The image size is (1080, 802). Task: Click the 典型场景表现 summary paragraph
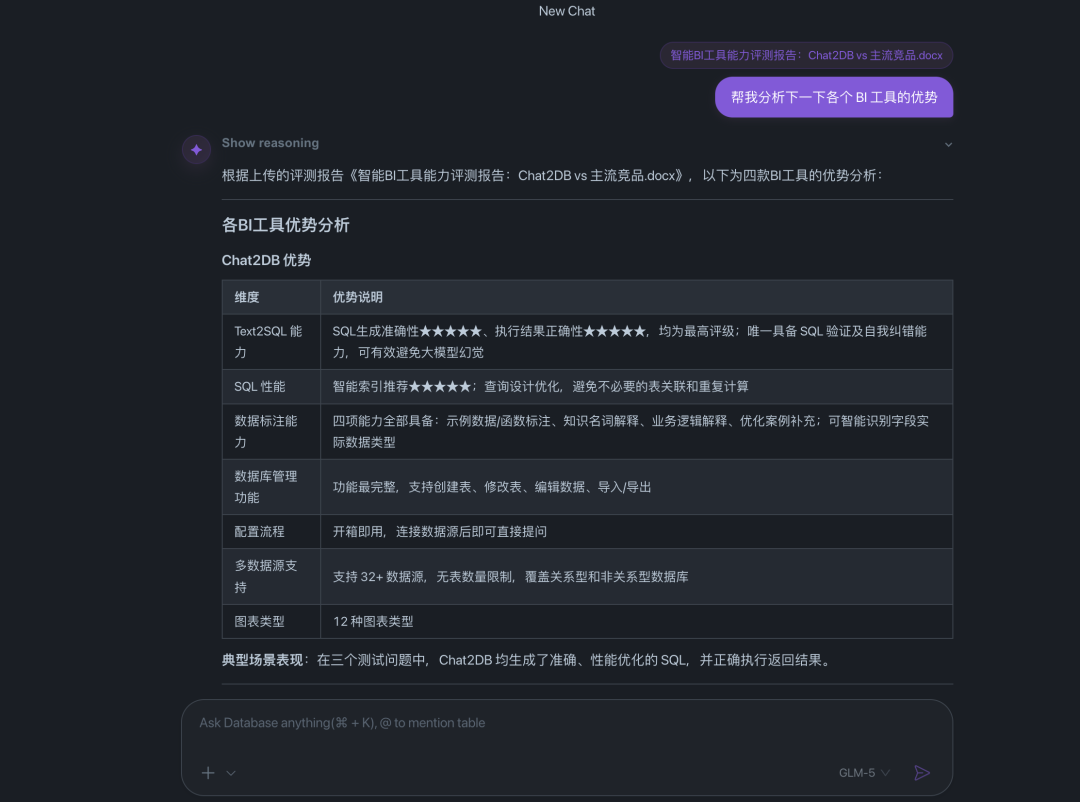point(528,660)
